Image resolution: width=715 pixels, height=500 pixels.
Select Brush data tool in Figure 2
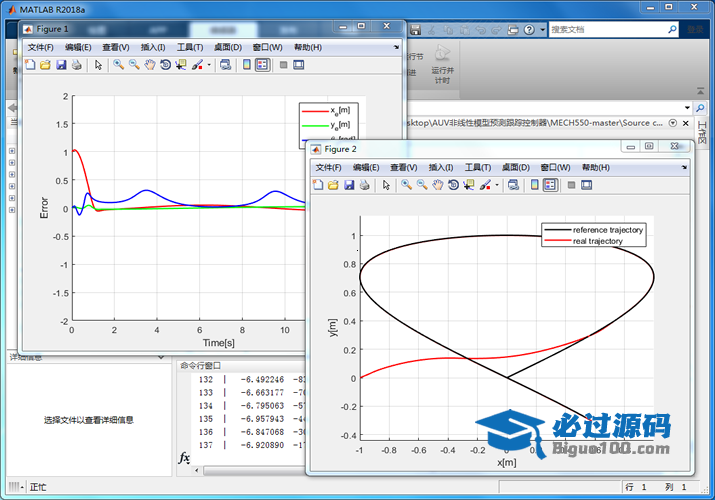(x=485, y=185)
